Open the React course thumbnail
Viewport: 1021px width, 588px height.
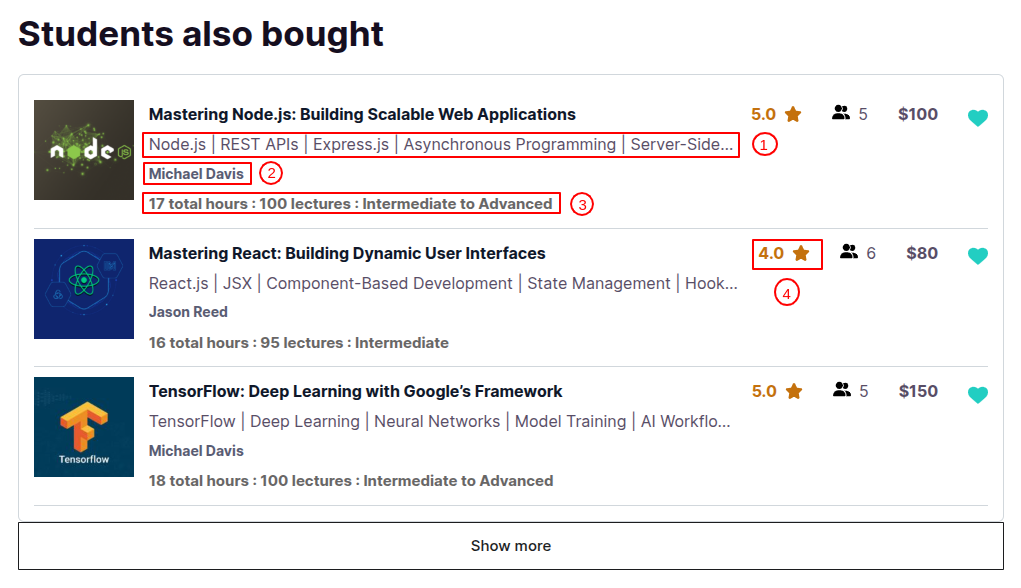pyautogui.click(x=84, y=288)
